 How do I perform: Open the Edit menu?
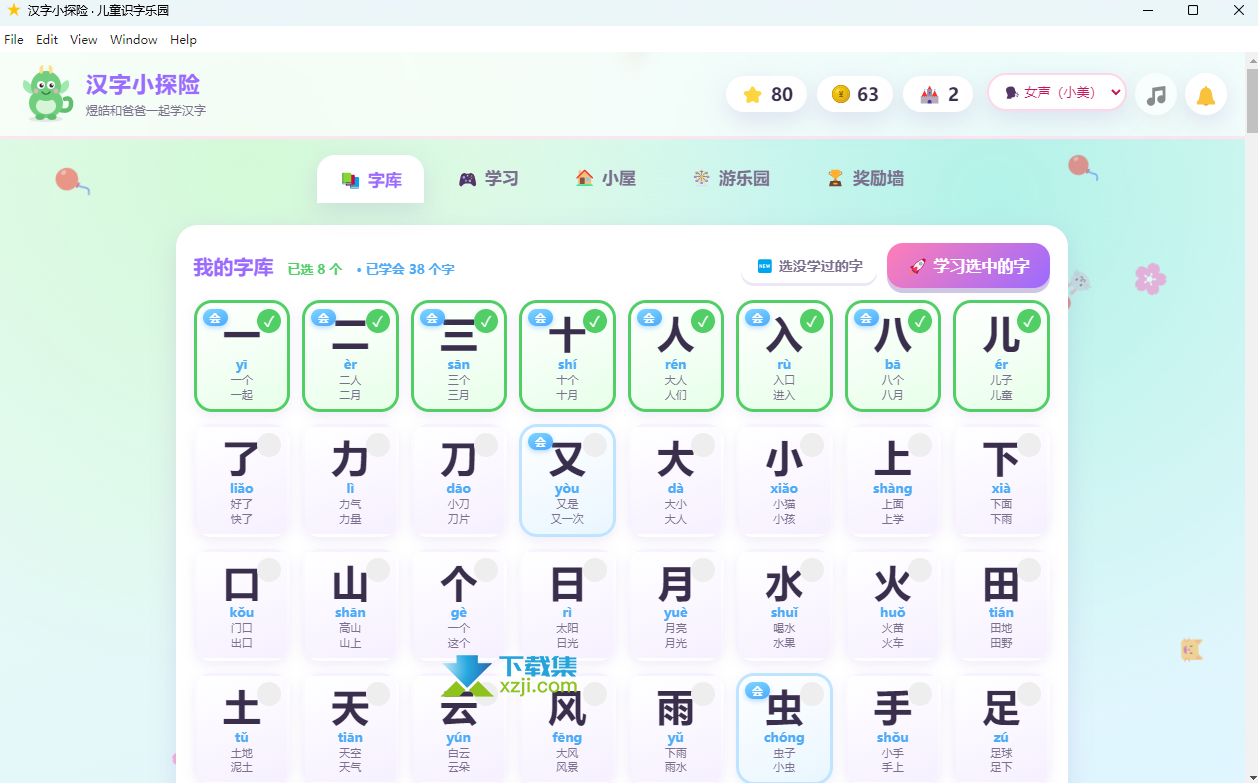point(47,40)
